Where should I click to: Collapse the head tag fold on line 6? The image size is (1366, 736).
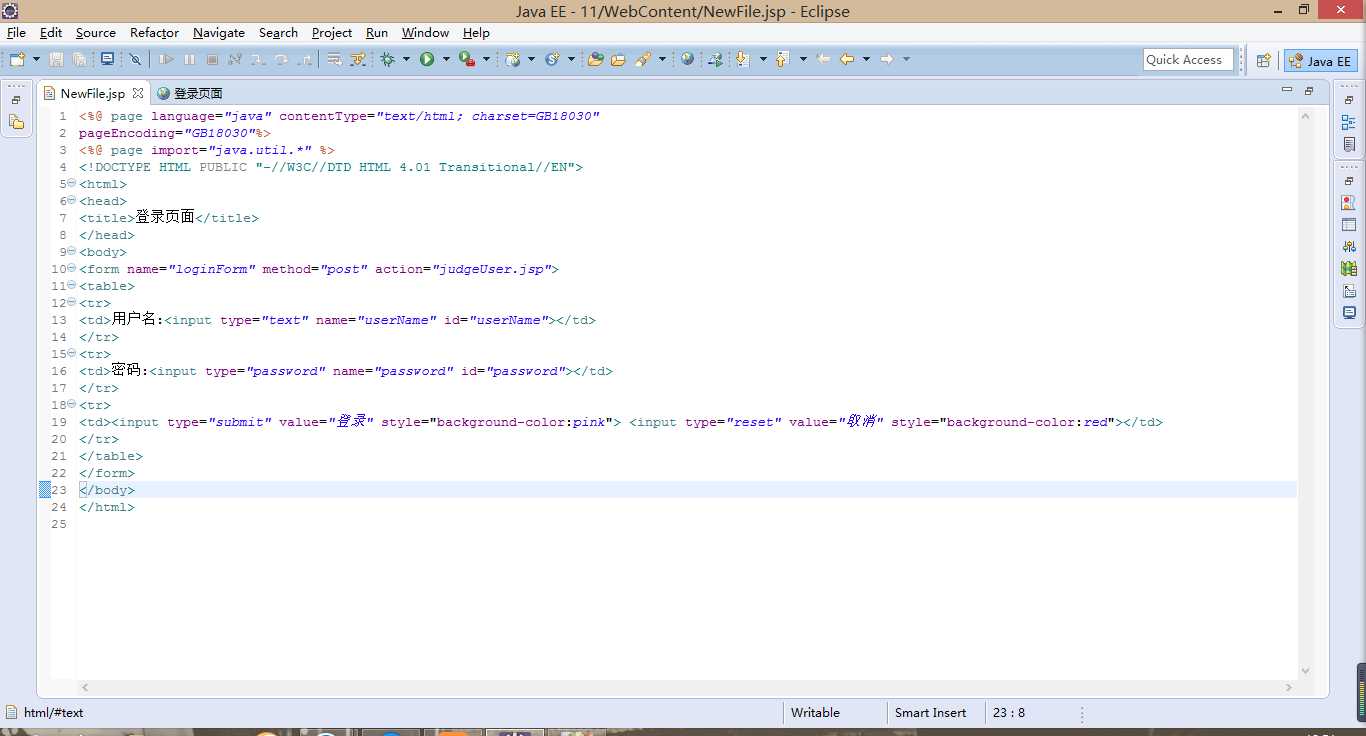click(71, 201)
